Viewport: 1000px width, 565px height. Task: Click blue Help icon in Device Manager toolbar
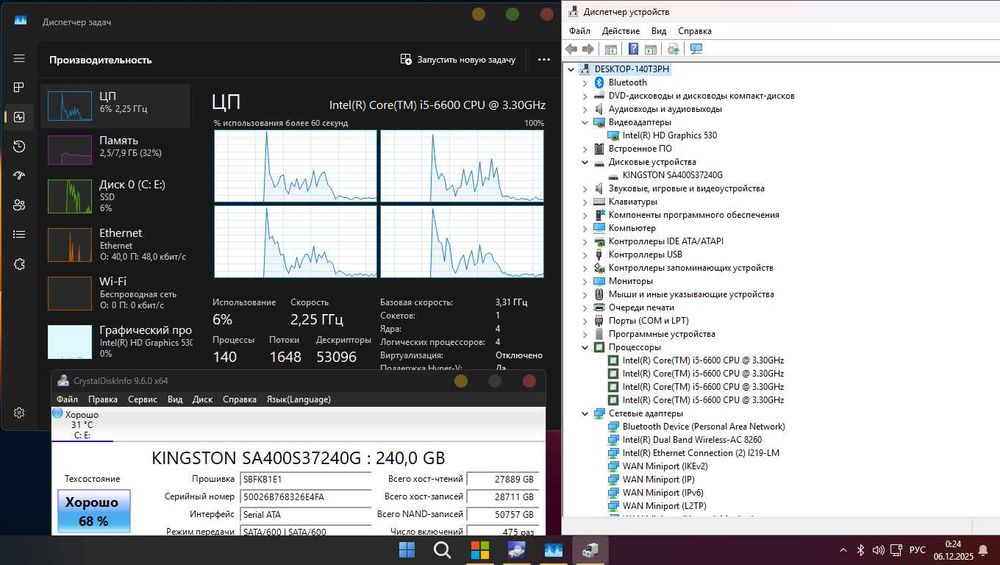pyautogui.click(x=633, y=49)
